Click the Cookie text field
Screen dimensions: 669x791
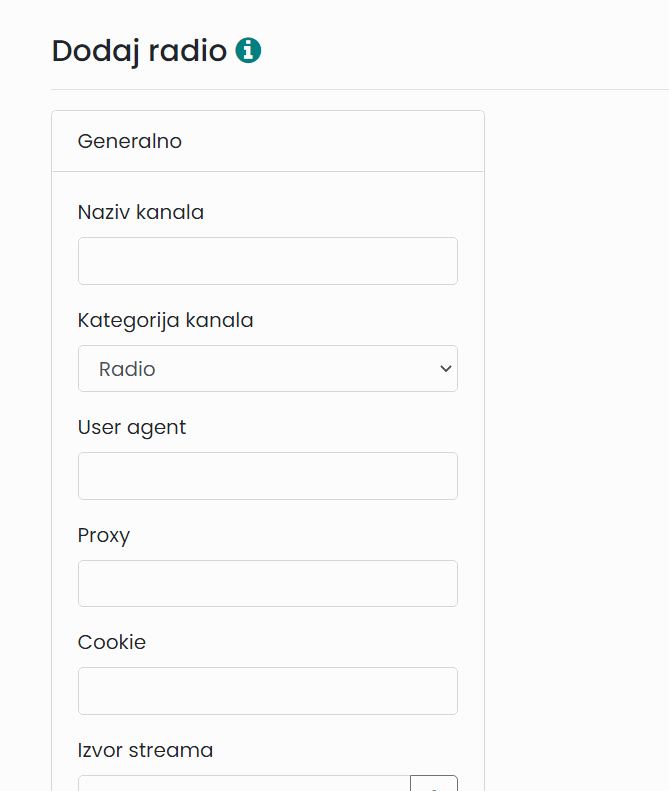pos(268,691)
